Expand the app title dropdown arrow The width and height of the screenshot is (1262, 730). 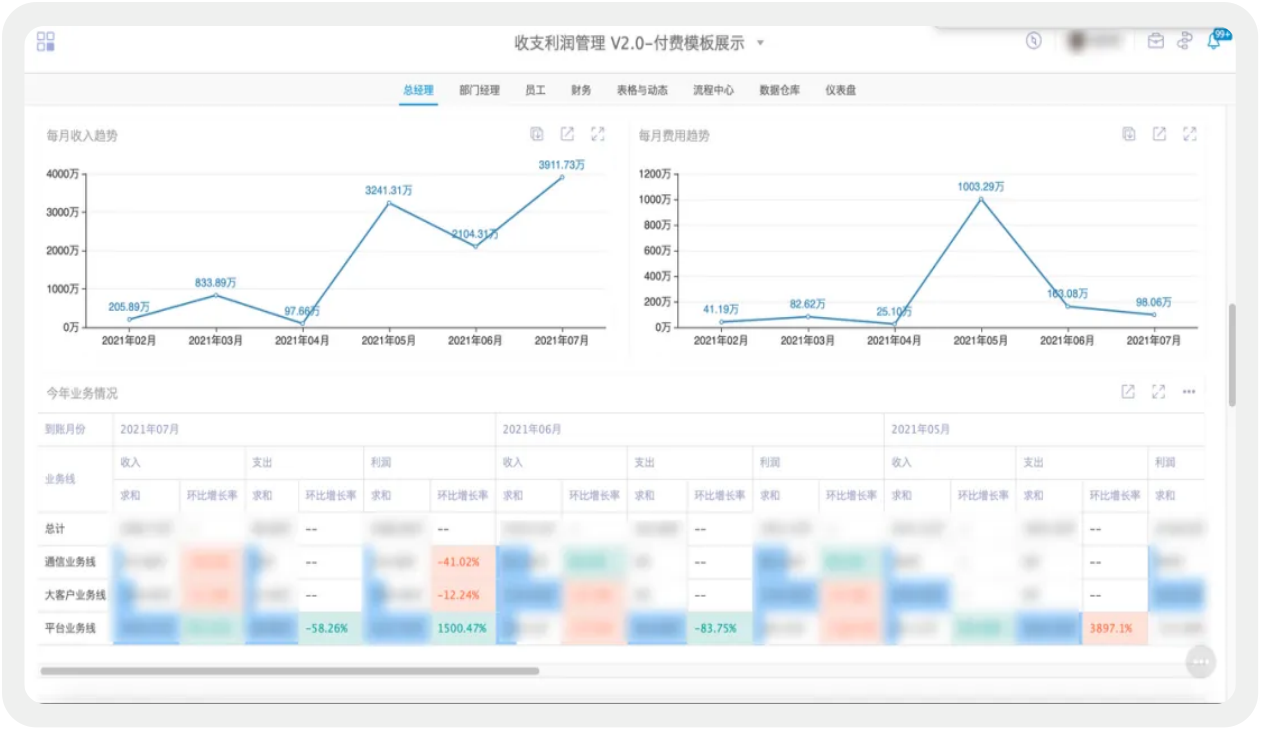point(760,43)
